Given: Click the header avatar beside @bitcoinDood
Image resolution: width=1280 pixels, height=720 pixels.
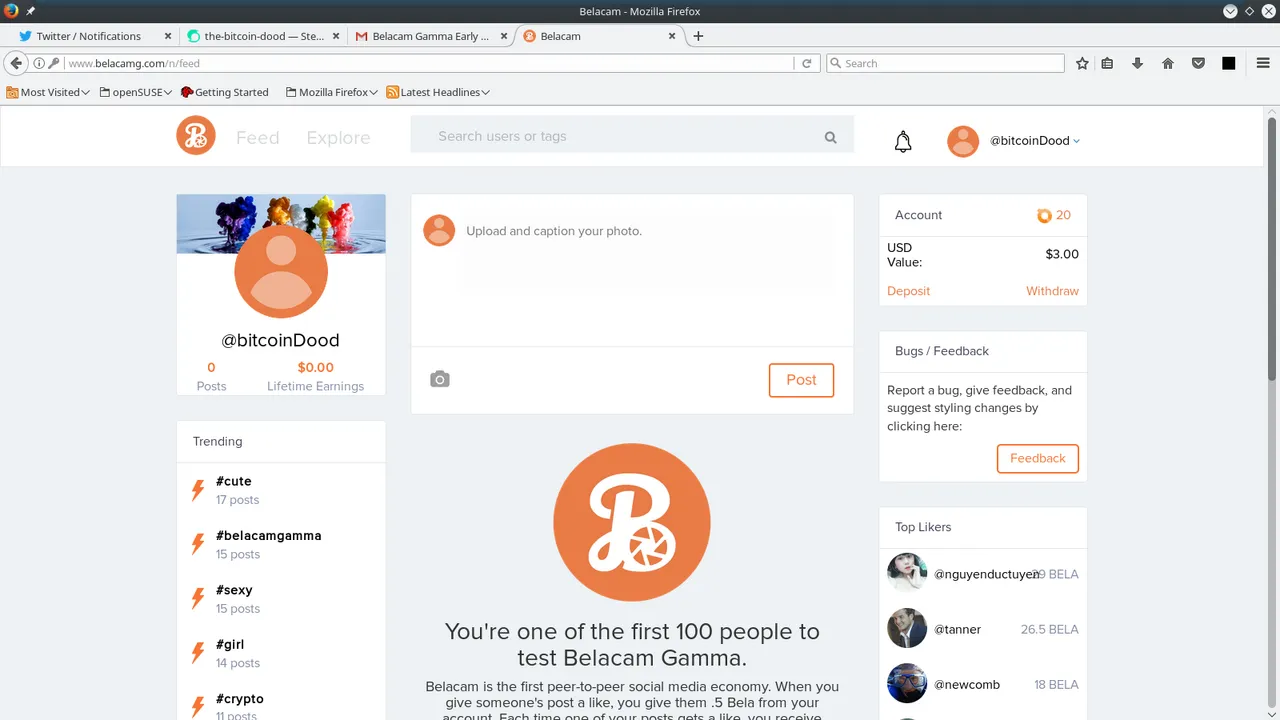Looking at the screenshot, I should (963, 141).
